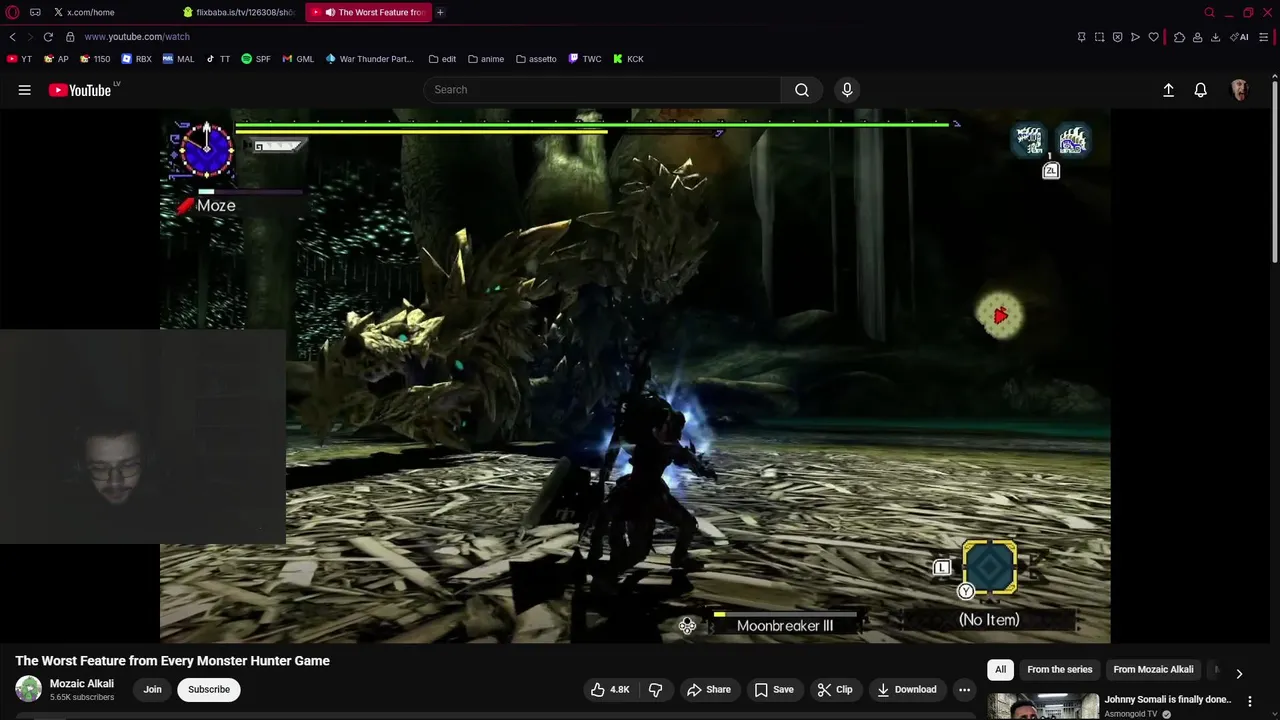
Task: Click the YouTube search input field
Action: pyautogui.click(x=602, y=90)
